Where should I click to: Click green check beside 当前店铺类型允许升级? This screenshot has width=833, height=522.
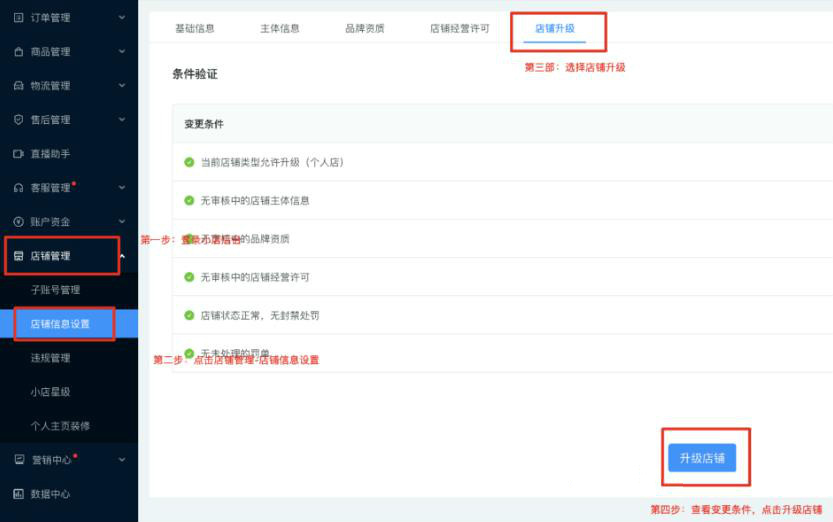(x=189, y=162)
